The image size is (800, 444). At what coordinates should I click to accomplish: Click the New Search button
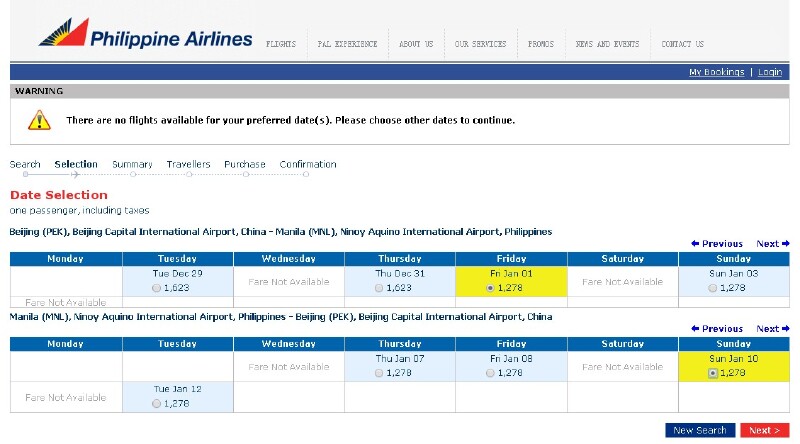tap(700, 430)
